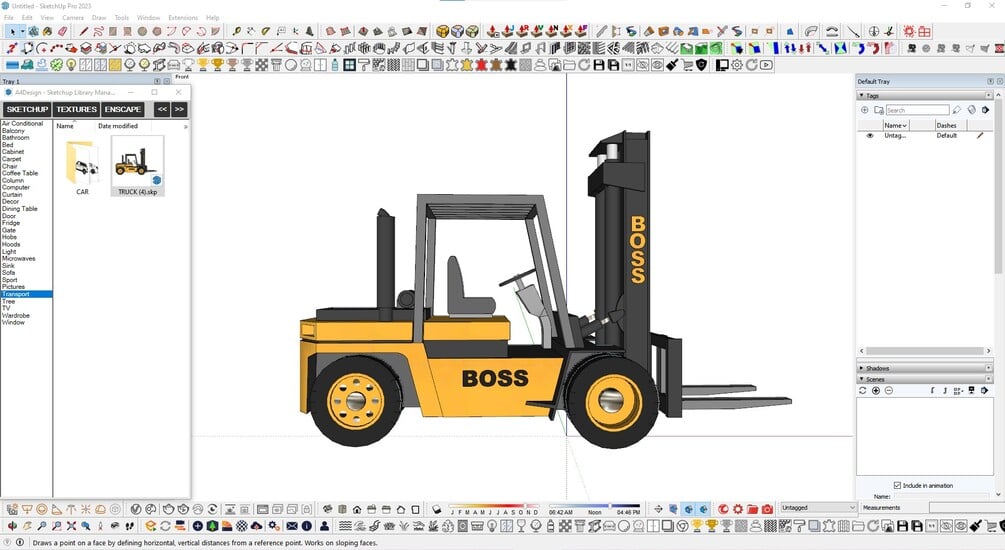This screenshot has width=1005, height=550.
Task: Click the shopping cart icon in third toolbar
Action: point(687,65)
